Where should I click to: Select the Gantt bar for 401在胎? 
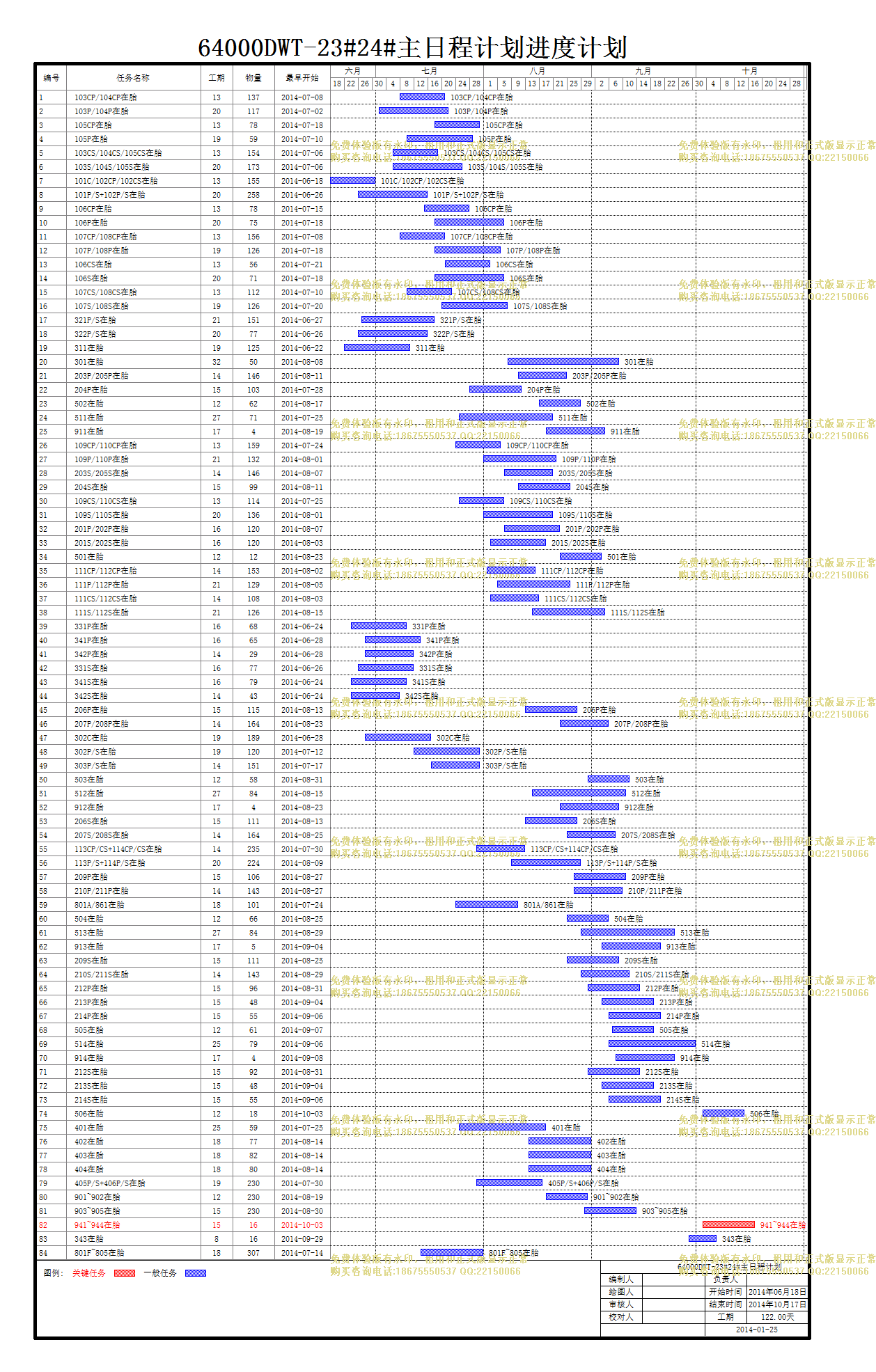[x=502, y=1127]
